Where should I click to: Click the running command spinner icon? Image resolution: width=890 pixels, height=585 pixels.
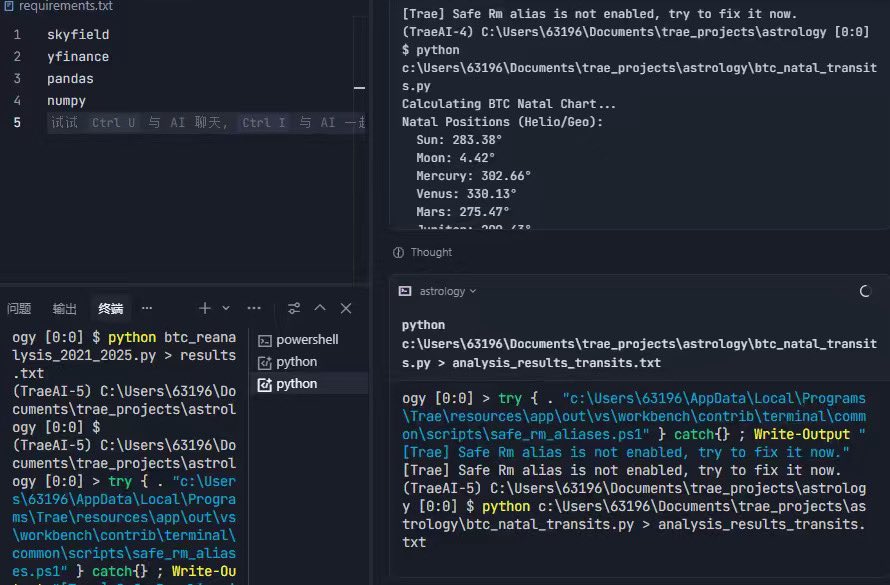865,291
